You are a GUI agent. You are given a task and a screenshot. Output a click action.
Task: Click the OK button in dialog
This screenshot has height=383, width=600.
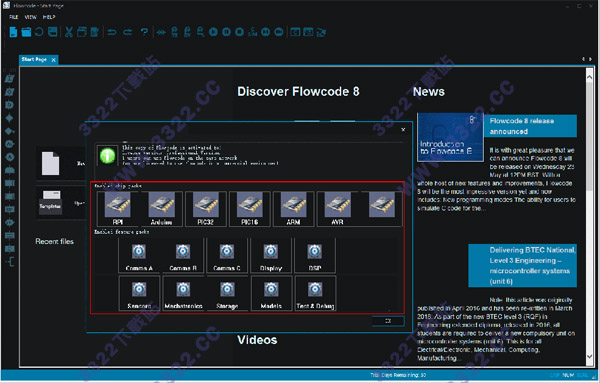click(388, 321)
